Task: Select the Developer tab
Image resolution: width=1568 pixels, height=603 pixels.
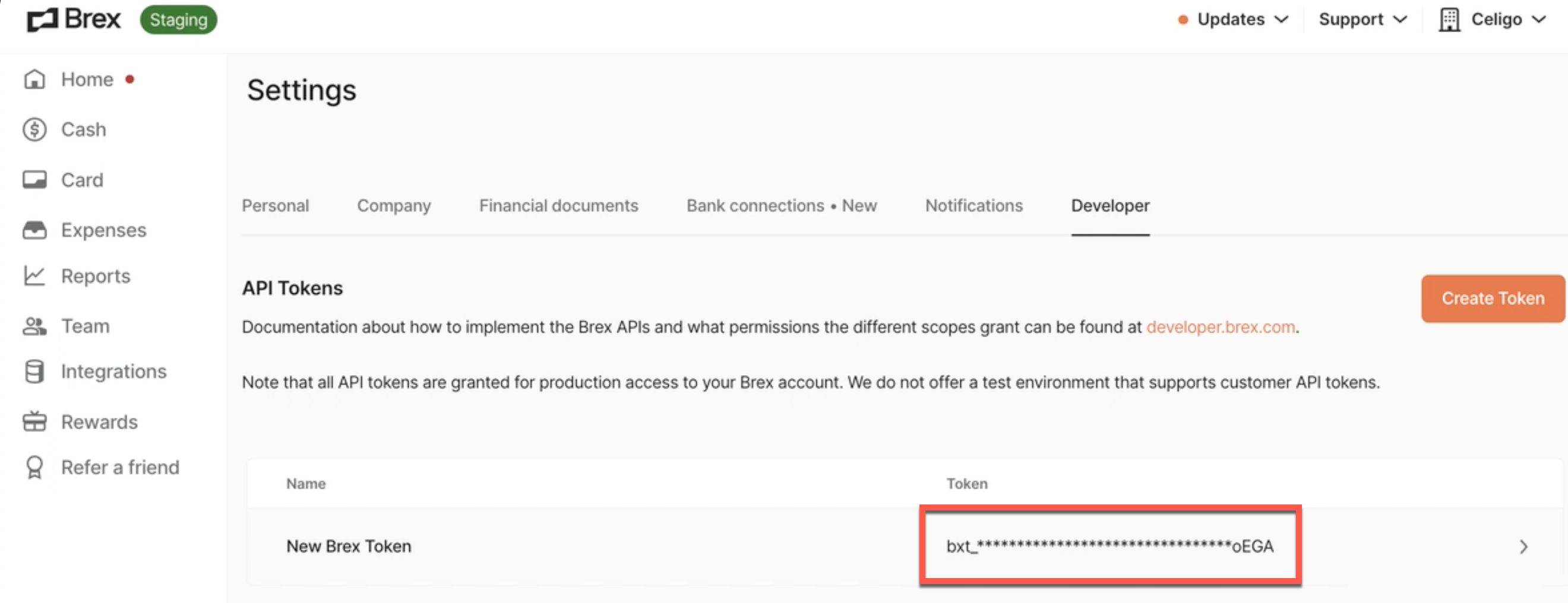Action: [1110, 206]
